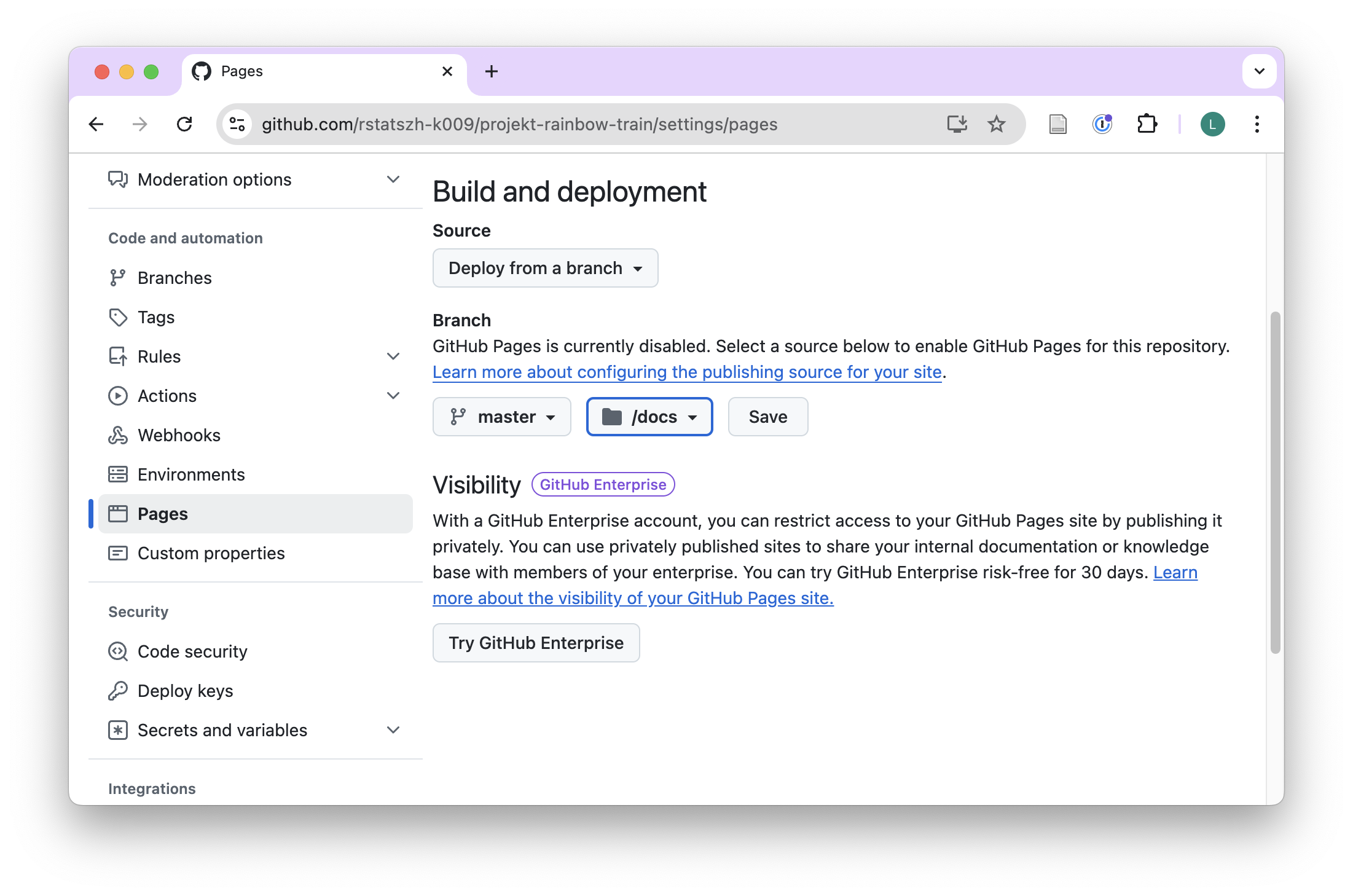
Task: Click the document extension icon in toolbar
Action: coord(1057,124)
